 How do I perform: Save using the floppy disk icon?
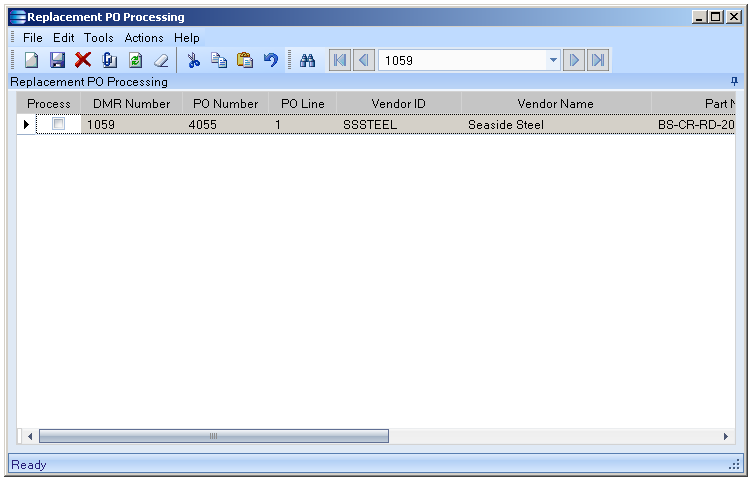pyautogui.click(x=58, y=60)
